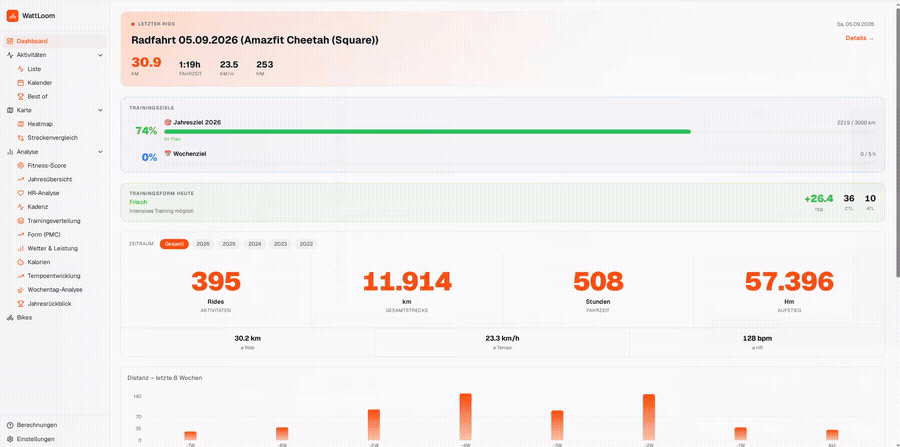Go to Kalender page
The width and height of the screenshot is (900, 447).
pyautogui.click(x=60, y=83)
